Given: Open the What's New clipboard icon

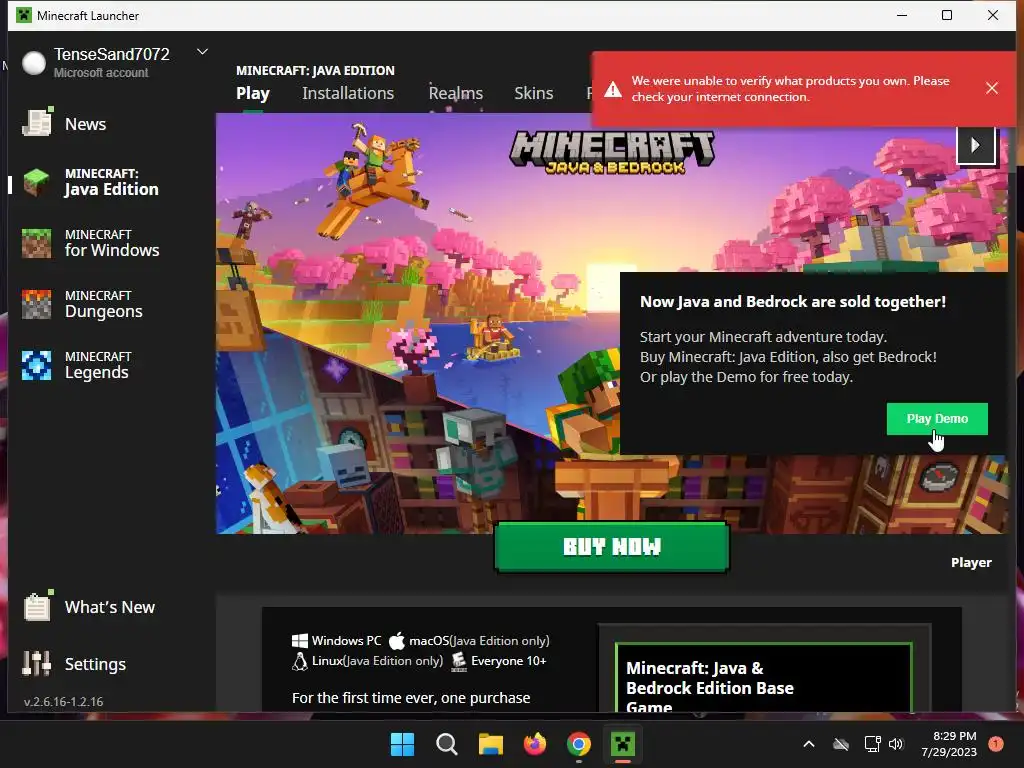Looking at the screenshot, I should click(x=37, y=606).
